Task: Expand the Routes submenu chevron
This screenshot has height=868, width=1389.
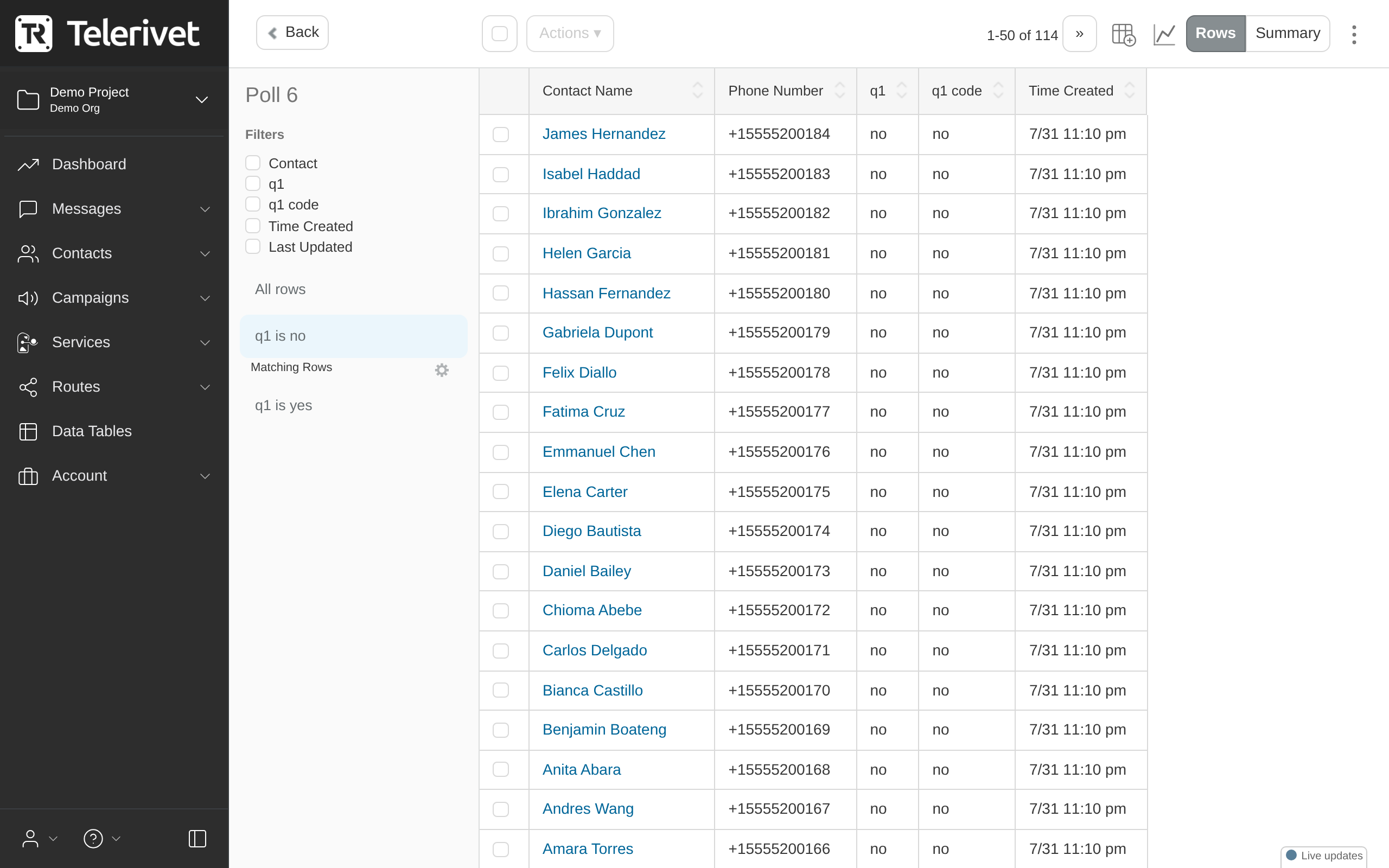Action: (205, 387)
